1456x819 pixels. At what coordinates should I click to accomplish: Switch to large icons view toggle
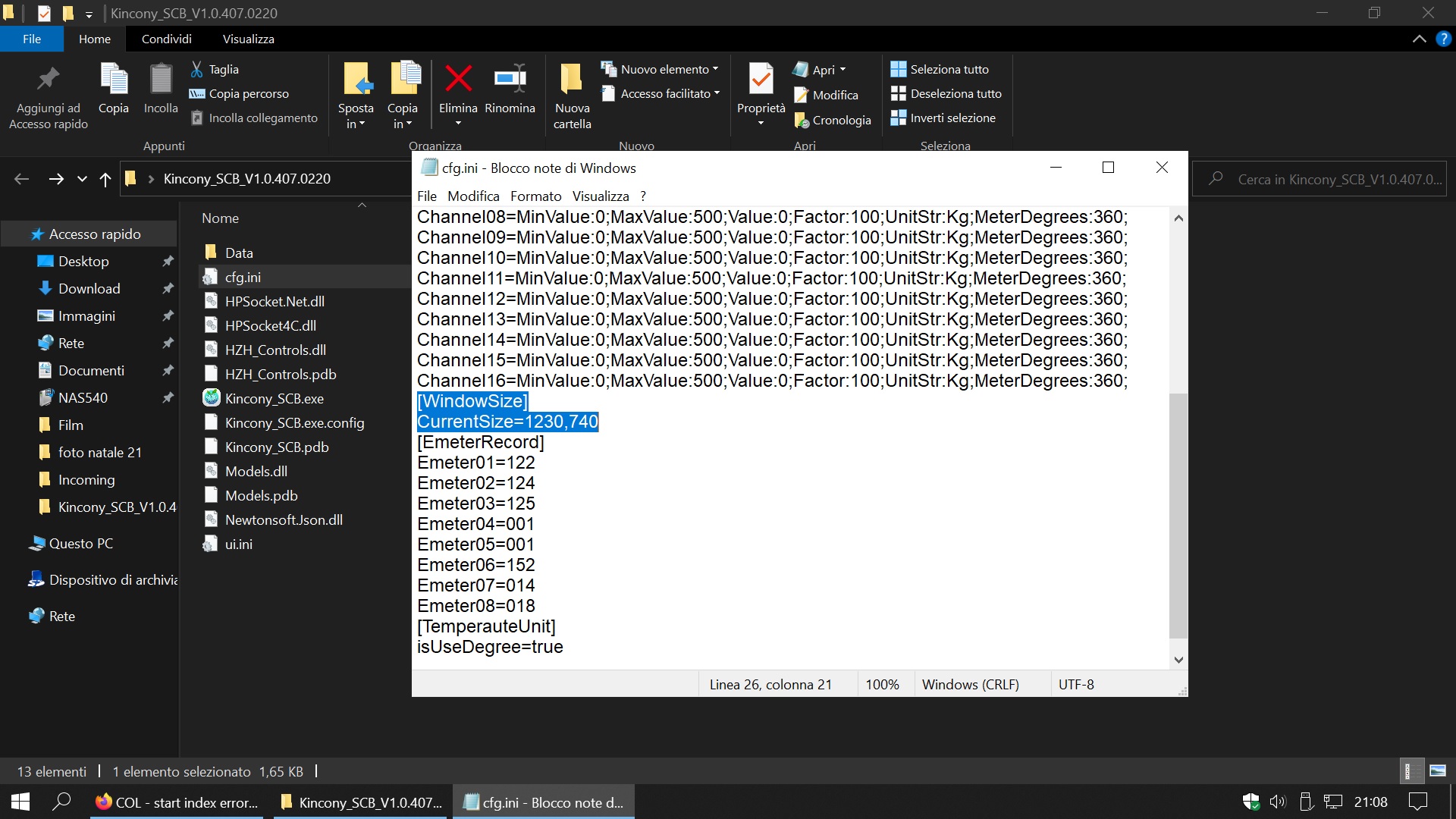(x=1437, y=771)
